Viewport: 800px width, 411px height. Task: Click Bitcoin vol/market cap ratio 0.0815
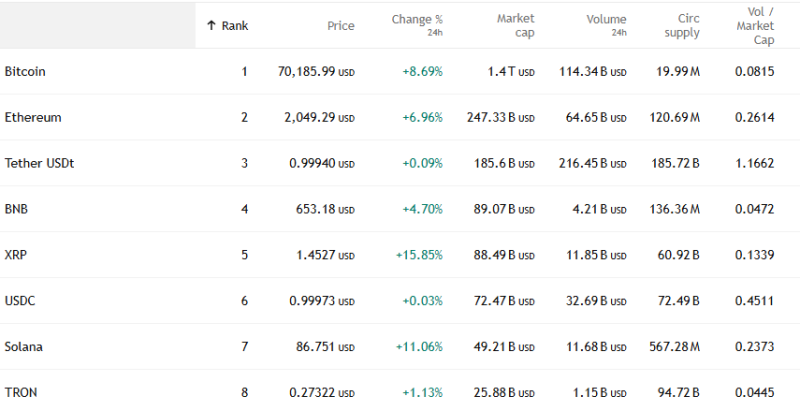(x=755, y=71)
